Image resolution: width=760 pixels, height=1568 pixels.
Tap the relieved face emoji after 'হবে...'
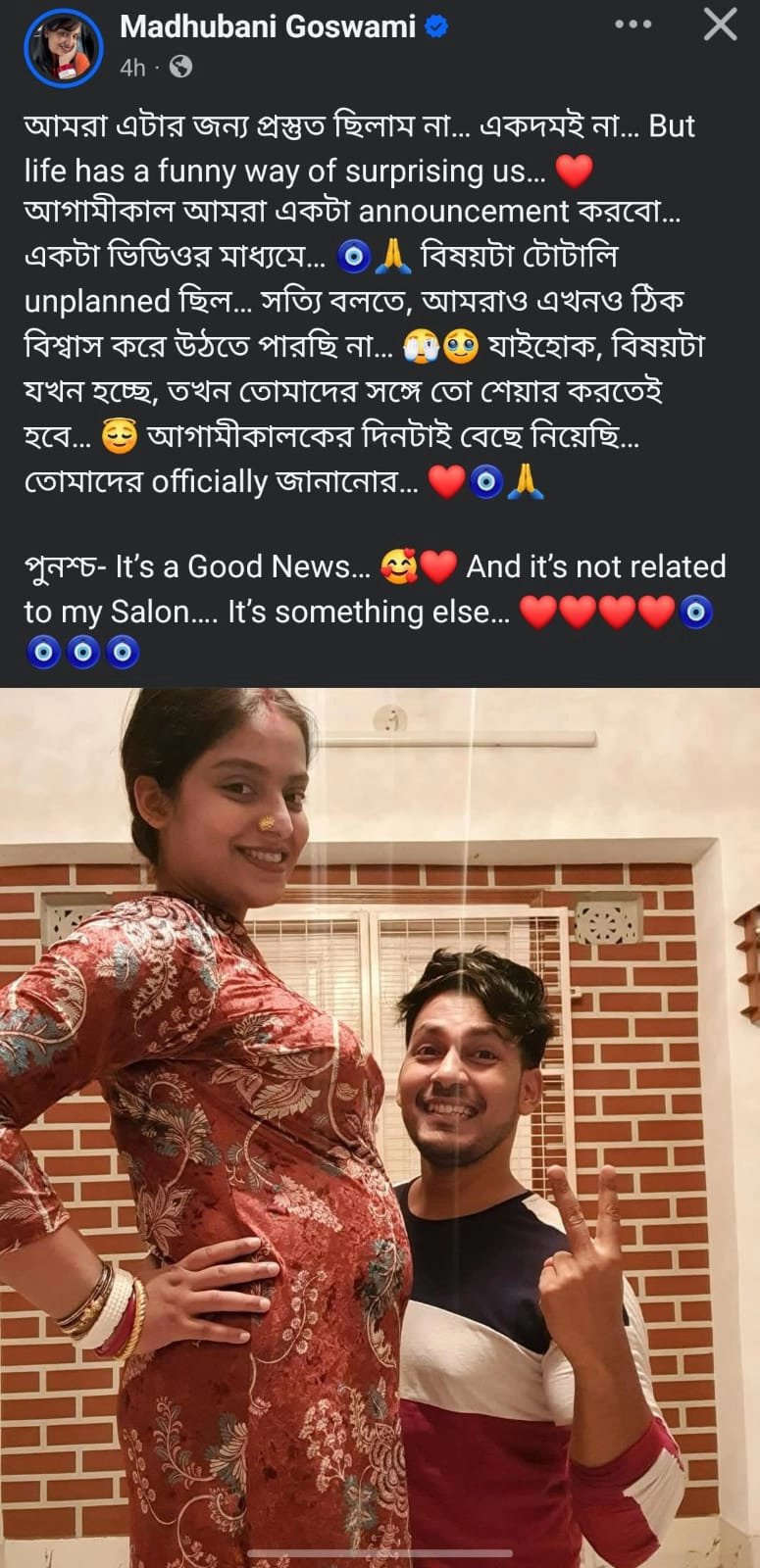pos(120,436)
